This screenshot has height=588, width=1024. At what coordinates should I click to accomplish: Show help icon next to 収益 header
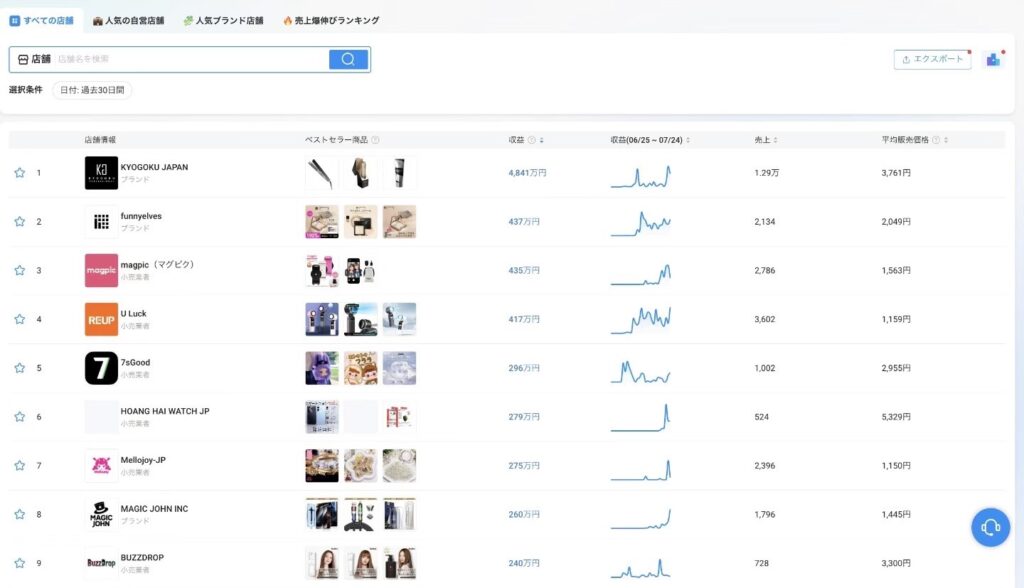coord(532,140)
